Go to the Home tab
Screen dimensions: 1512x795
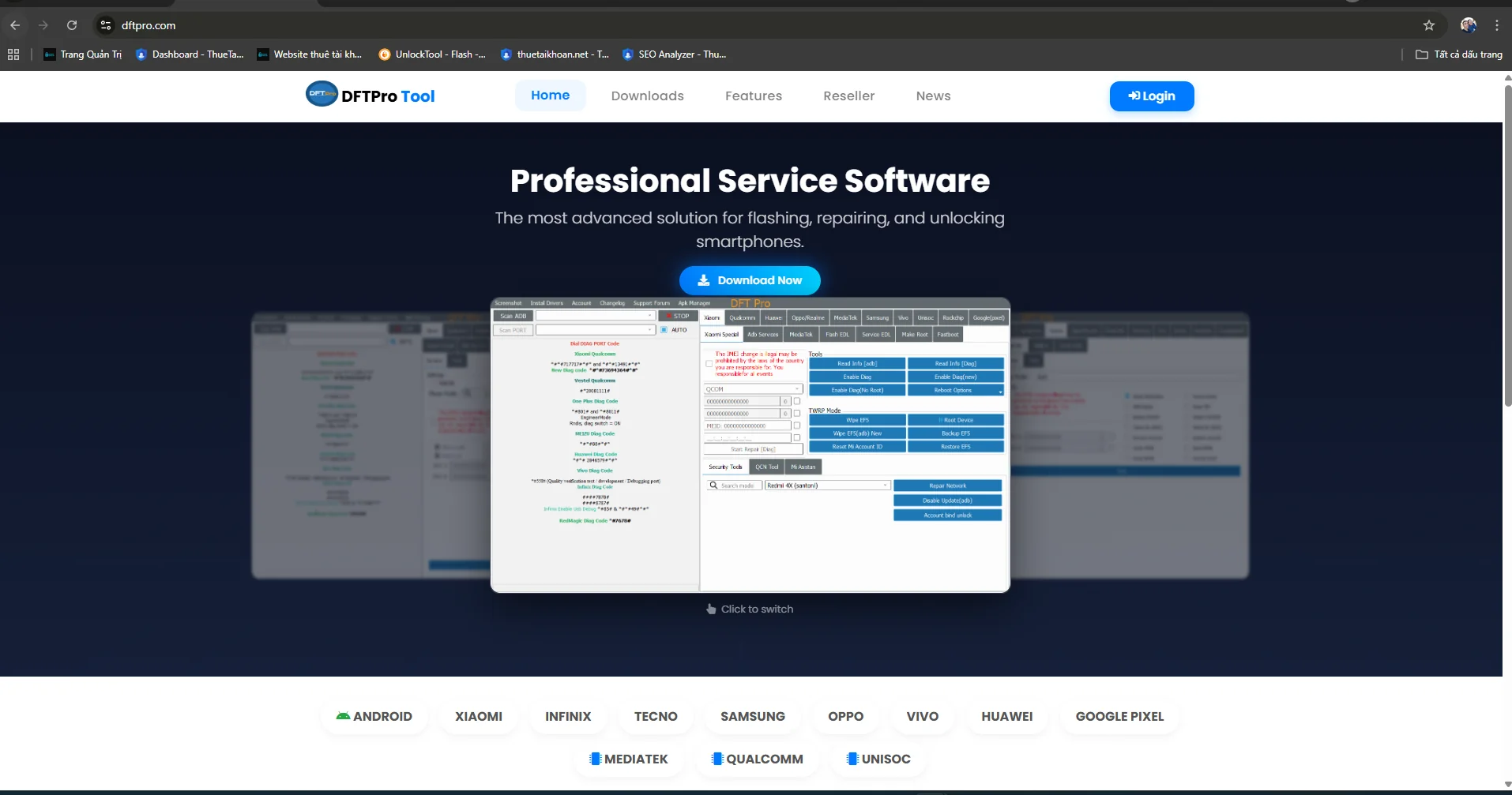[x=551, y=96]
